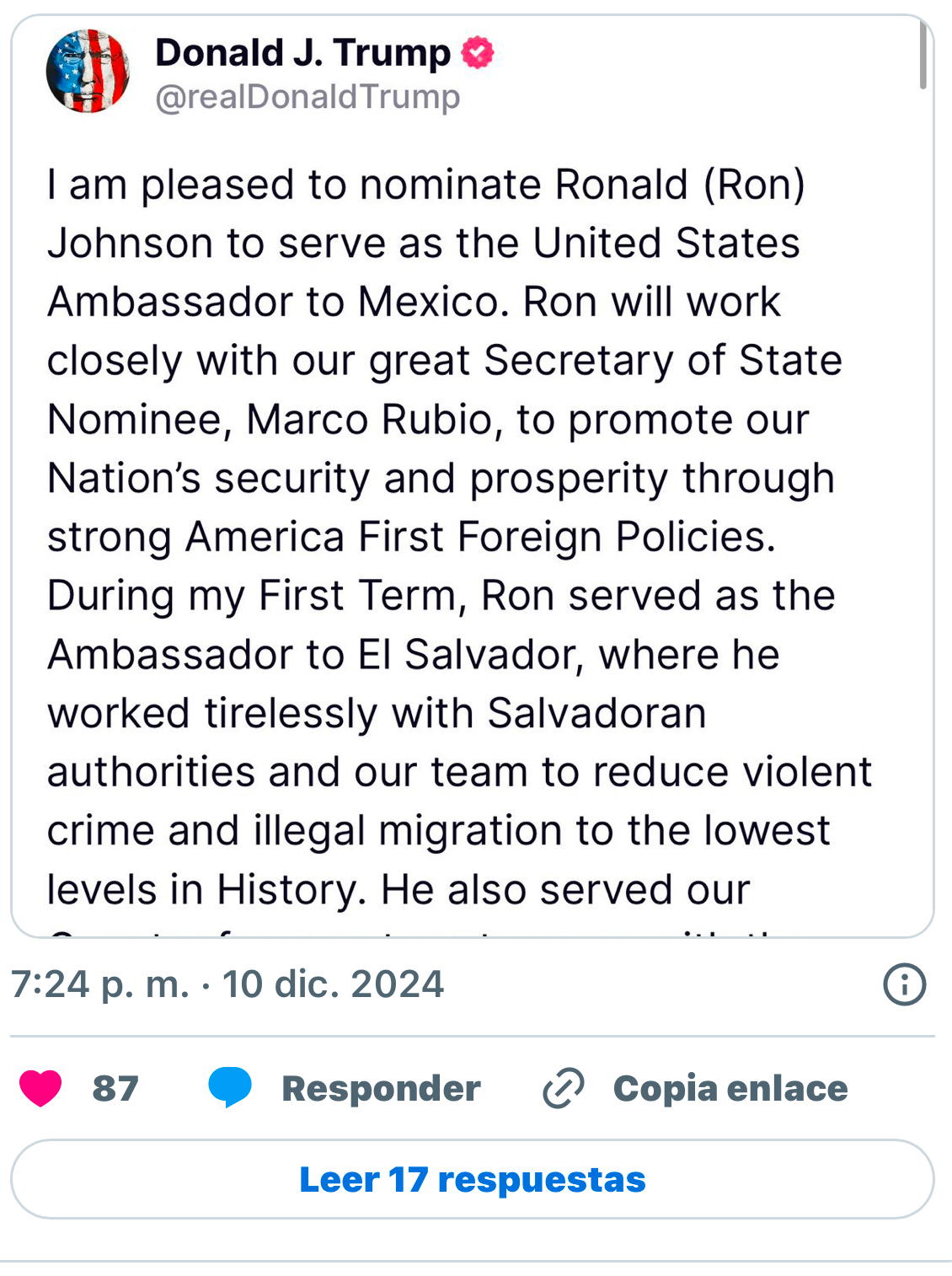Like the post with the heart icon
Viewport: 952px width, 1276px height.
coord(40,1087)
